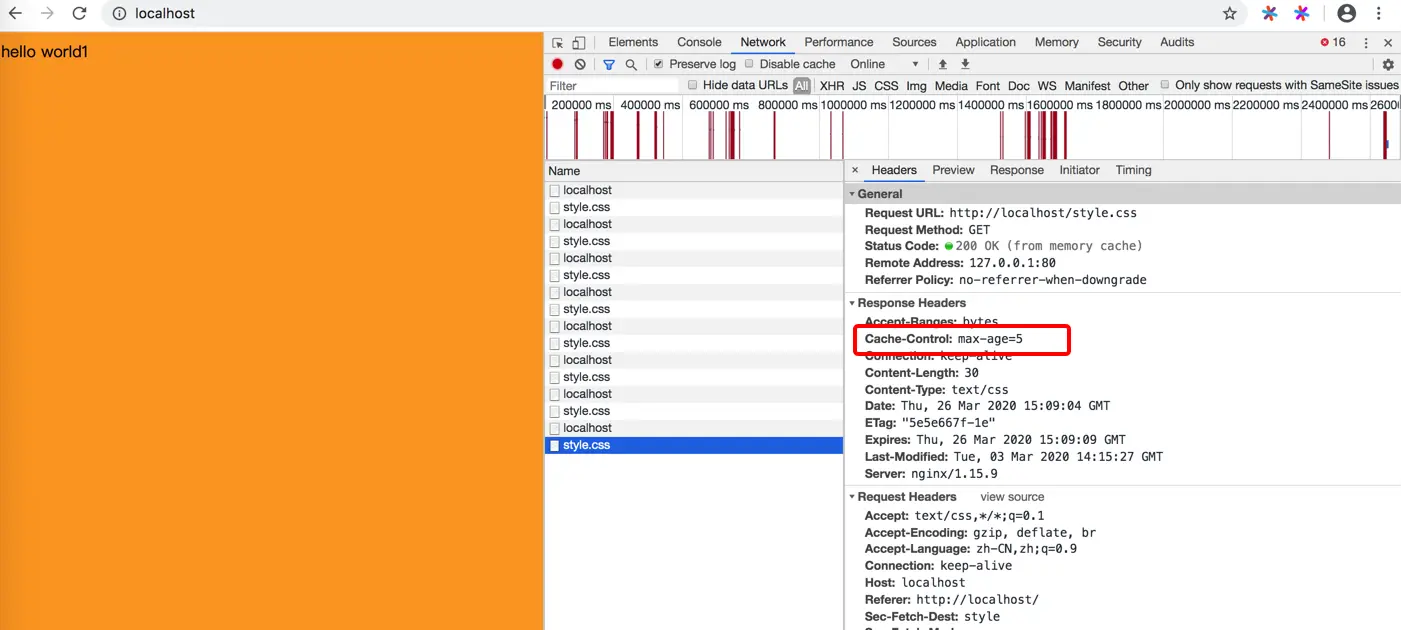Click the view source link
The width and height of the screenshot is (1402, 630).
[1012, 497]
